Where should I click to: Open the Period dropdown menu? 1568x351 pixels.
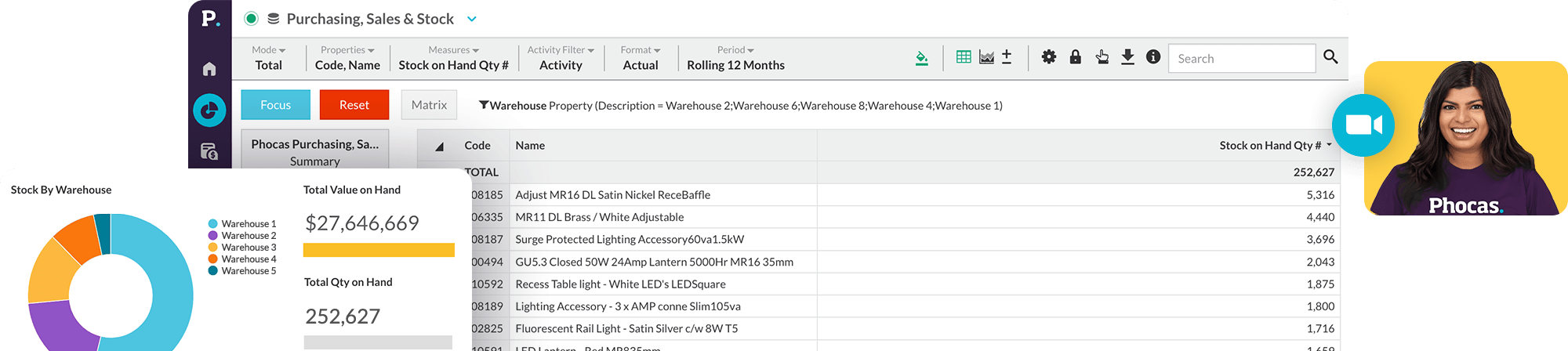735,50
